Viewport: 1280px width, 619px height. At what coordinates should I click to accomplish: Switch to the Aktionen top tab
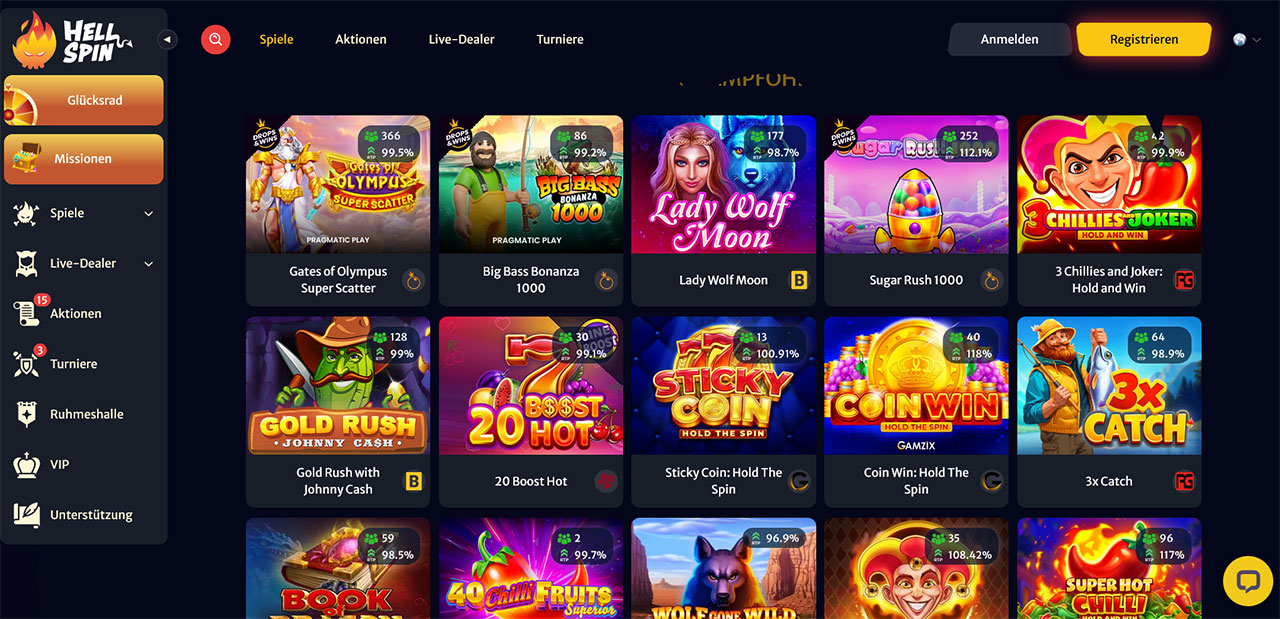[361, 39]
